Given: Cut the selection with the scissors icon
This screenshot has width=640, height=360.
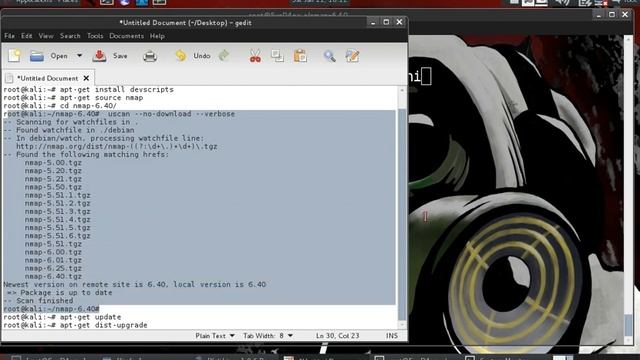Looking at the screenshot, I should [x=255, y=56].
